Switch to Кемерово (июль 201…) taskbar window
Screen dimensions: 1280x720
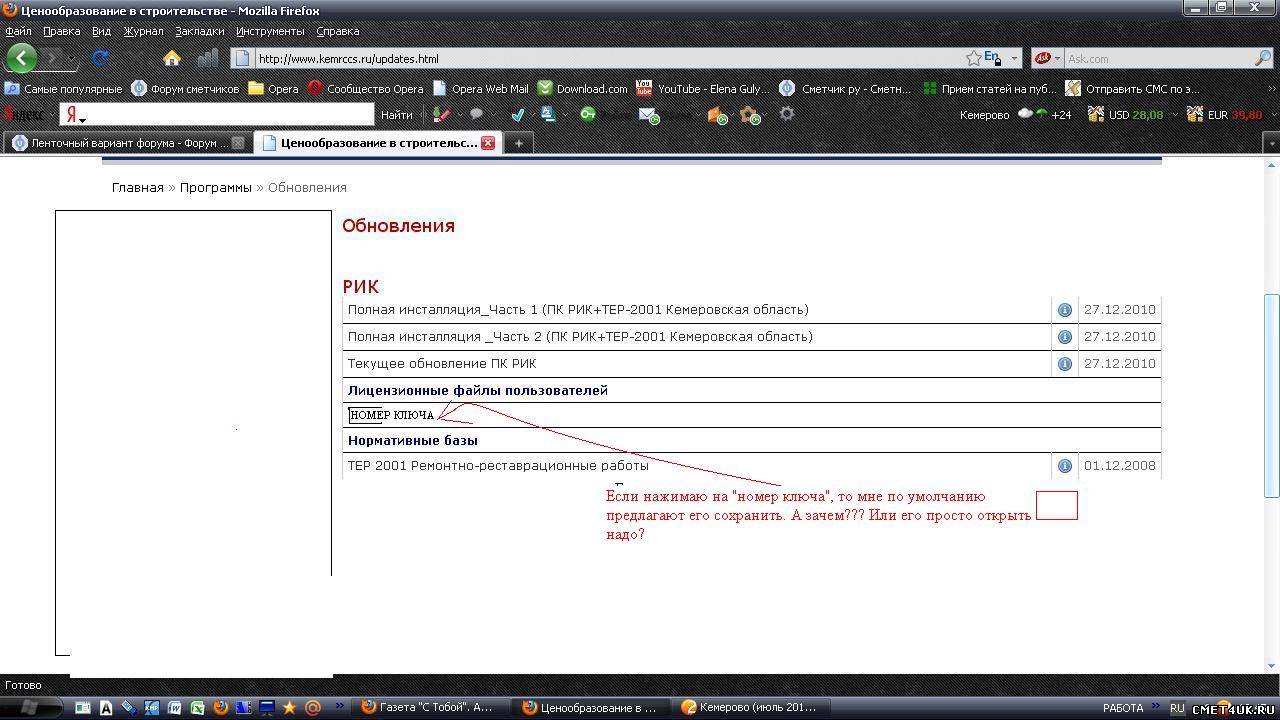point(750,707)
